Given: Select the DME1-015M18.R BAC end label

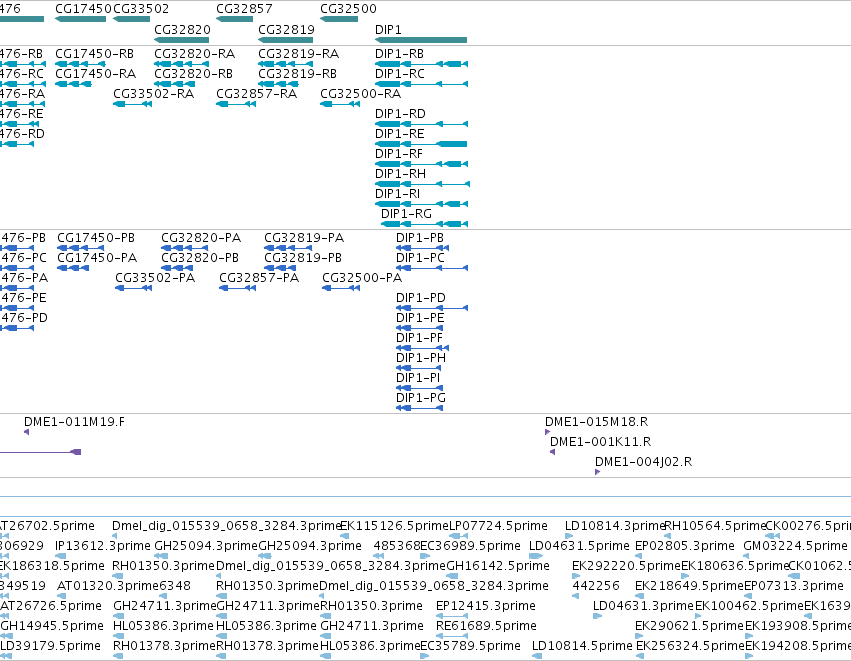Looking at the screenshot, I should pyautogui.click(x=597, y=422).
